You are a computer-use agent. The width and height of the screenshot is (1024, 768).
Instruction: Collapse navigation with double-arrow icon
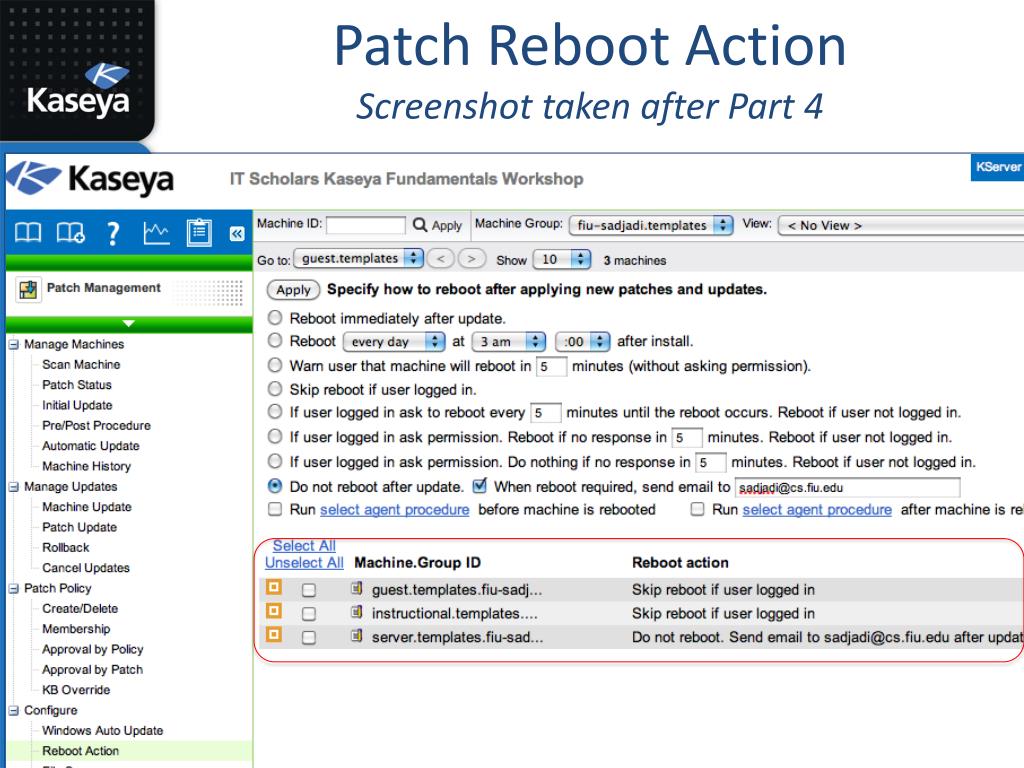tap(237, 233)
